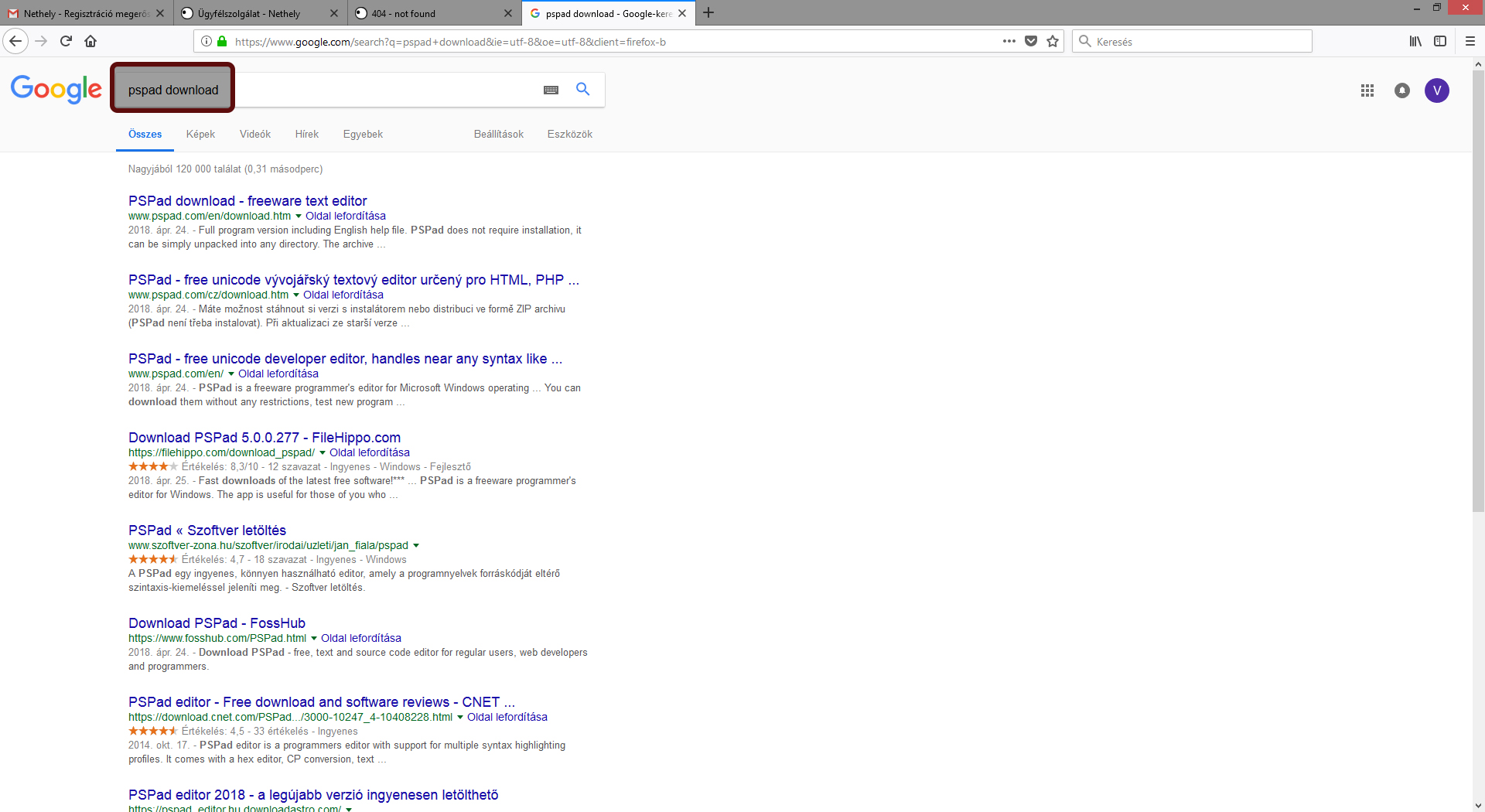Open Google notifications bell
This screenshot has height=812, width=1485.
click(1401, 90)
